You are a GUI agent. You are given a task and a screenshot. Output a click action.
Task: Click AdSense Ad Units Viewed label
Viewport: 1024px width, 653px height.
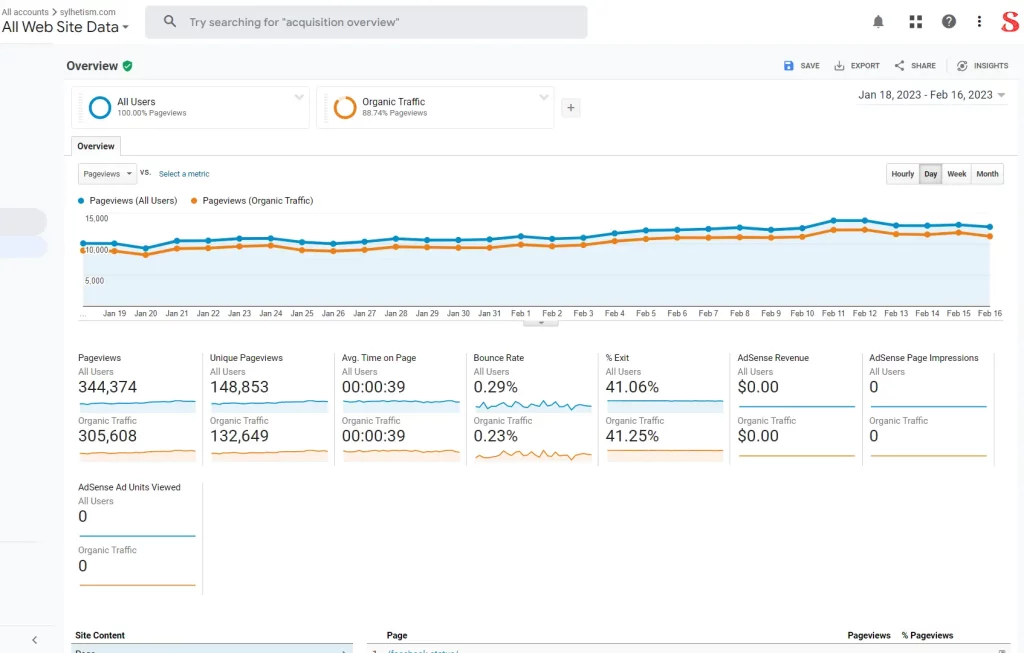[x=129, y=487]
